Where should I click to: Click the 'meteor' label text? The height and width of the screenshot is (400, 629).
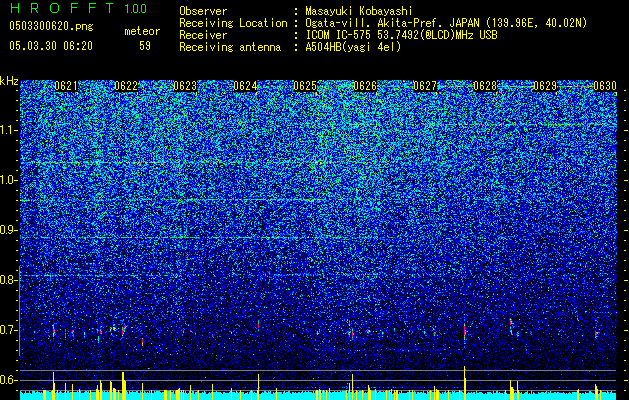tap(142, 31)
